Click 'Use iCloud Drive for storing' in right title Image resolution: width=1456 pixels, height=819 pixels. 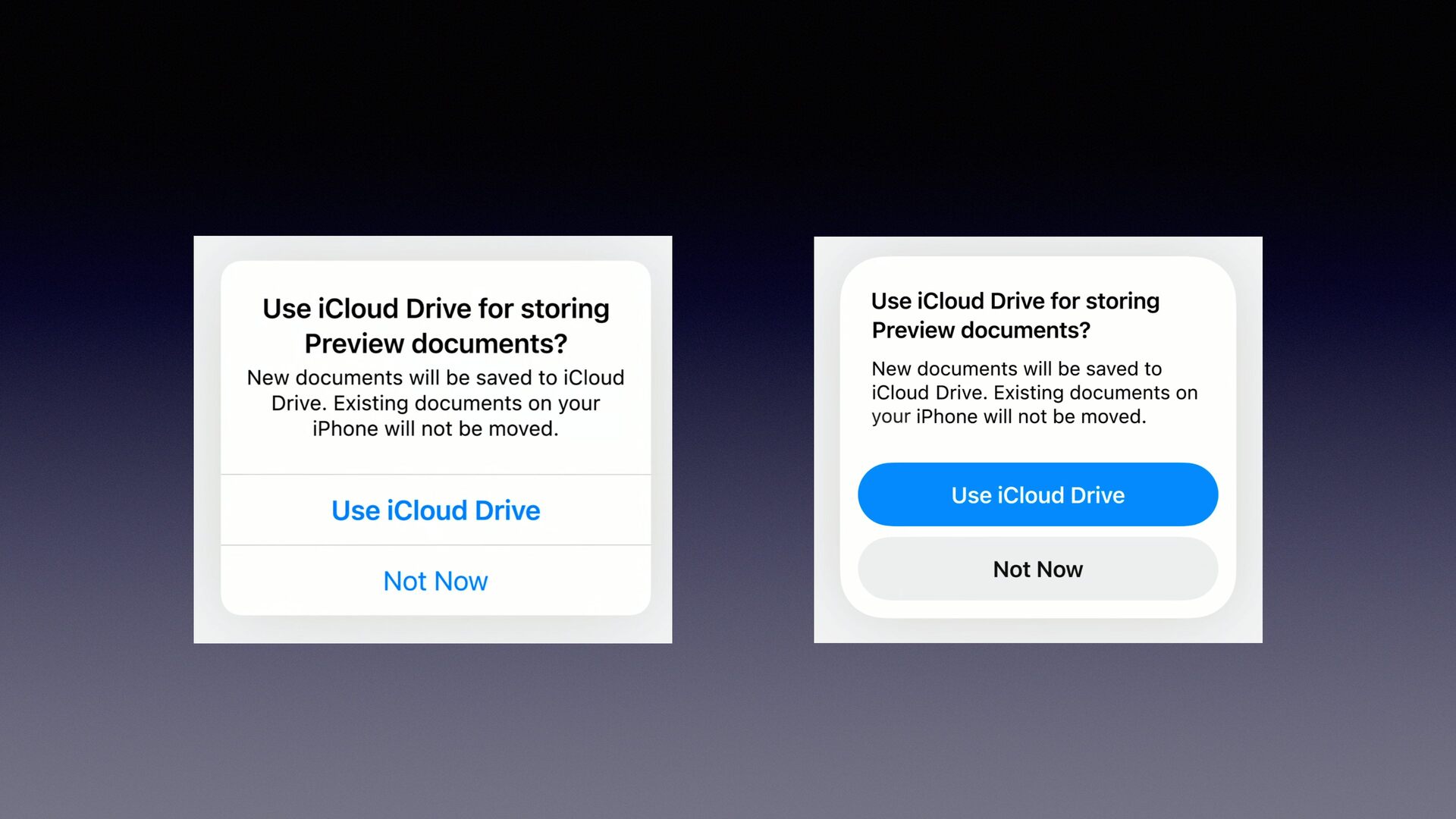pos(1015,301)
